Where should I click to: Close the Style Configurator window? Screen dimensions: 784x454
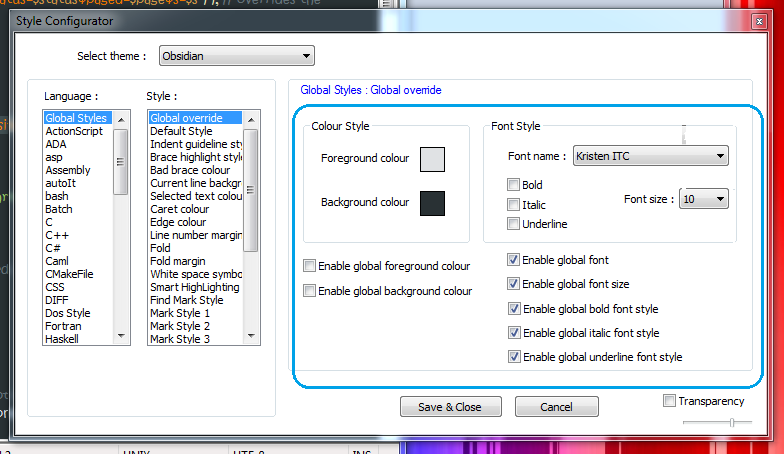click(x=759, y=22)
